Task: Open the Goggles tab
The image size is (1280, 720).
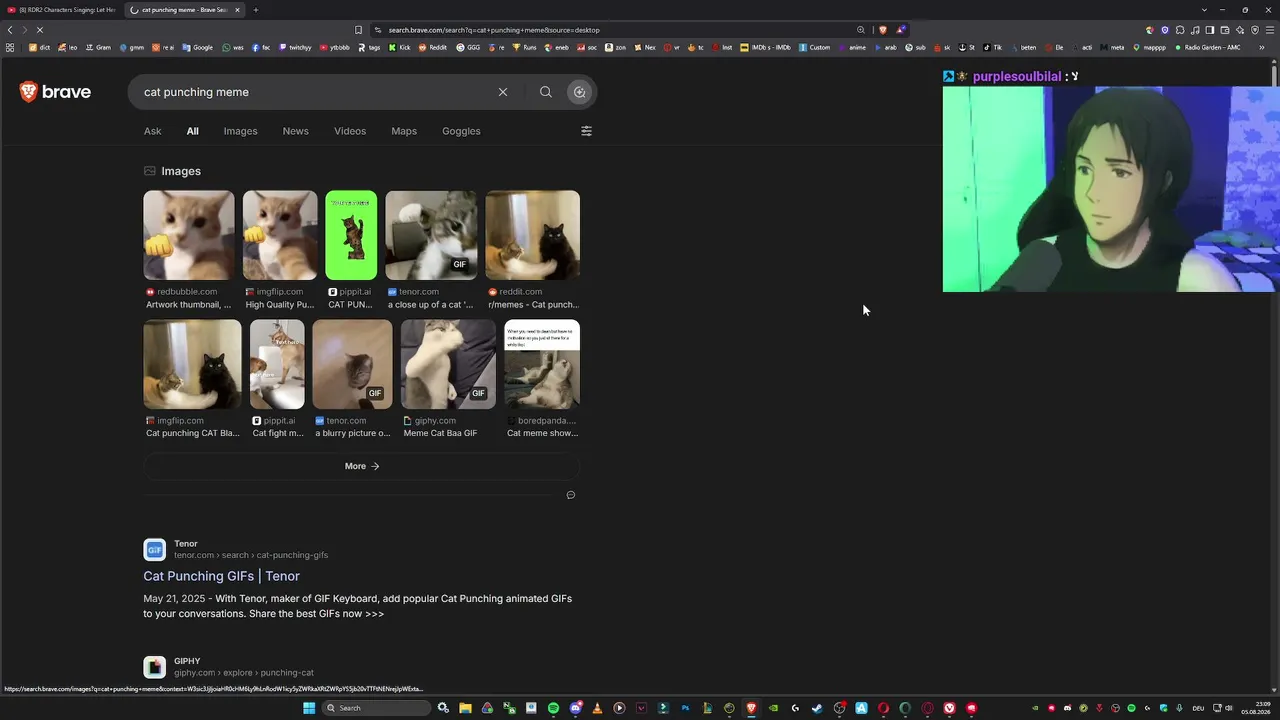Action: (461, 131)
